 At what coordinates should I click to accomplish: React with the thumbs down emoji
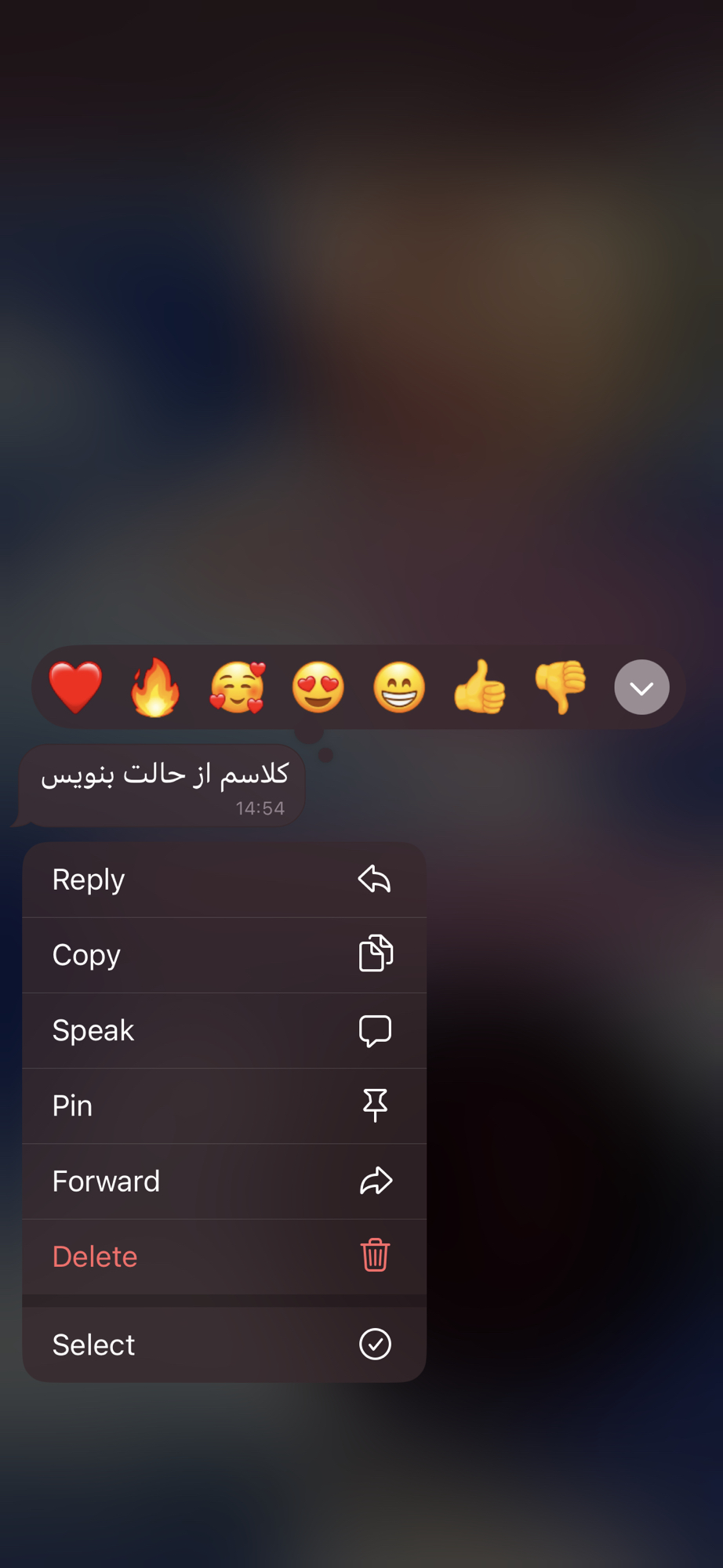pos(561,688)
